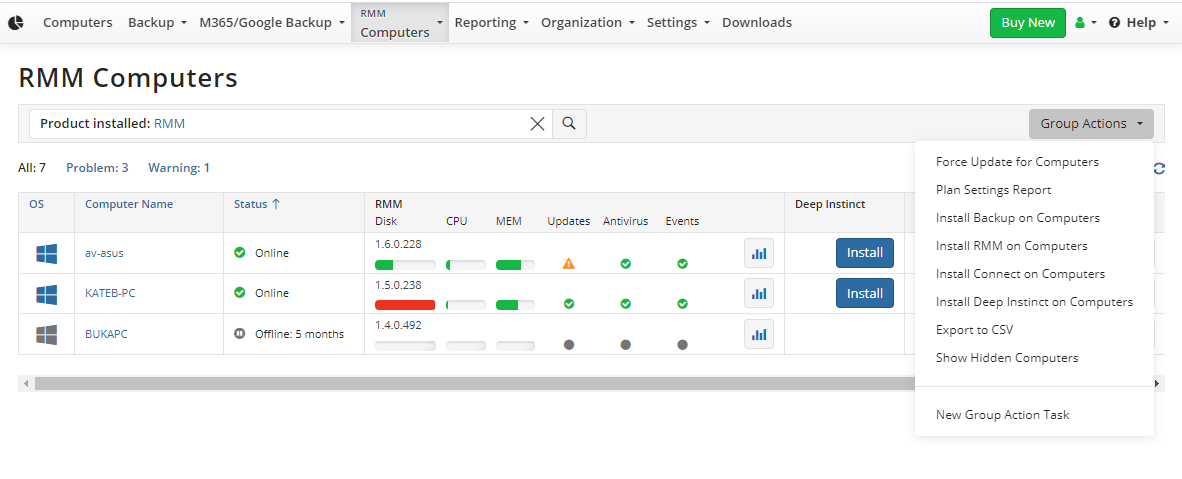Image resolution: width=1182 pixels, height=479 pixels.
Task: Click the green Disk usage bar for av-asus
Action: (405, 265)
